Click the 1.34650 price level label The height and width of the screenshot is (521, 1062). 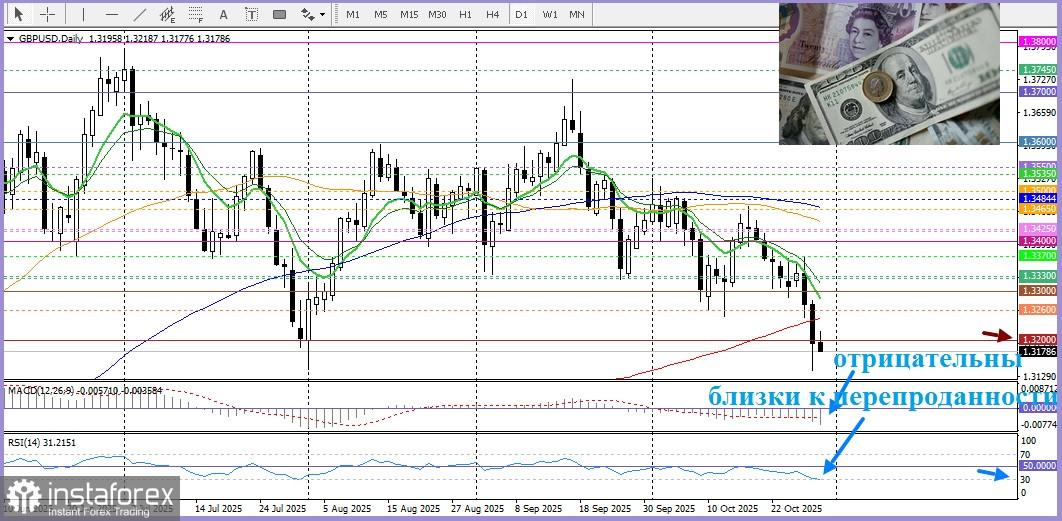point(1038,209)
